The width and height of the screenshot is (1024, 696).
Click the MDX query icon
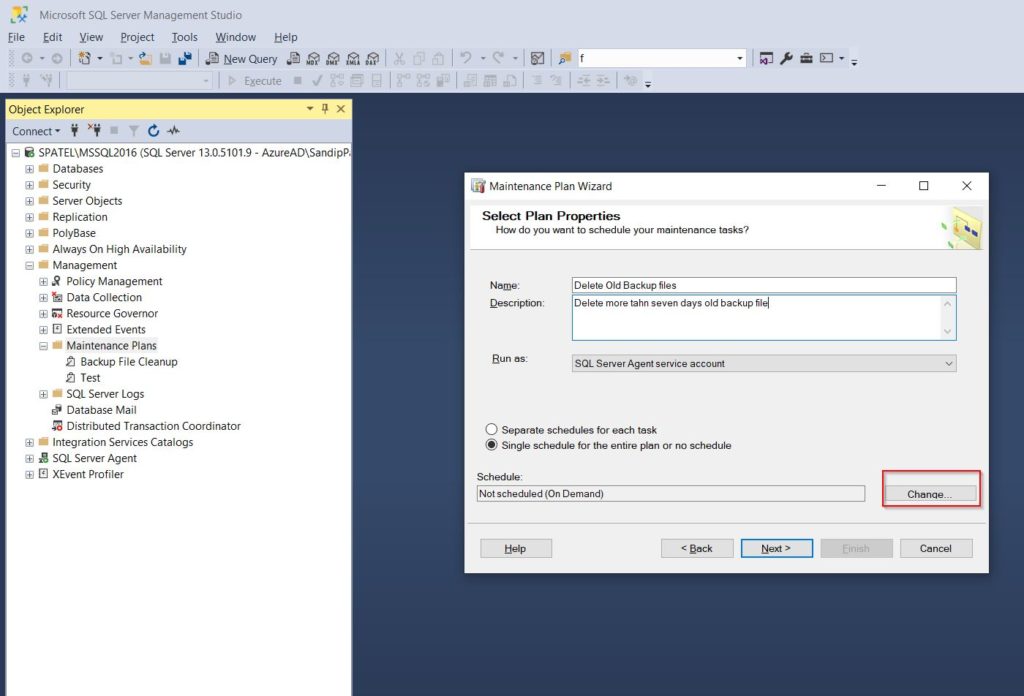(313, 59)
